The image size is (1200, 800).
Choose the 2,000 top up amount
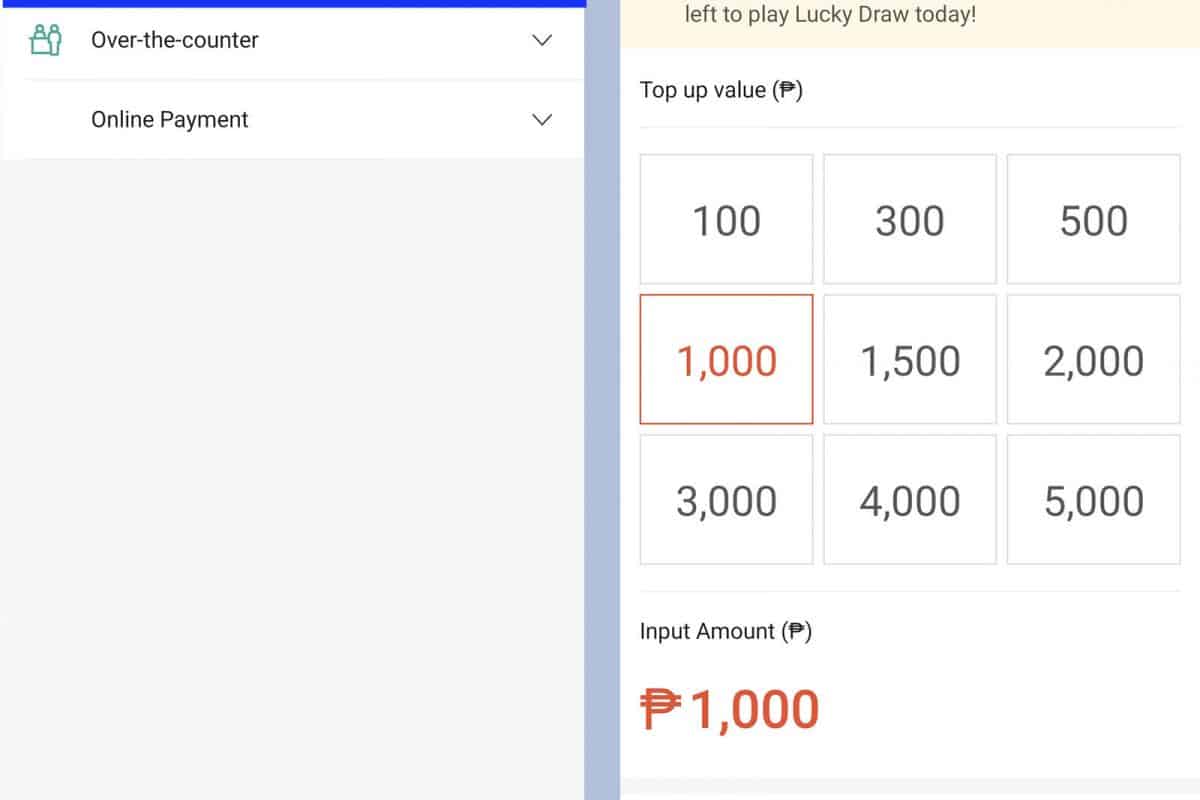pyautogui.click(x=1093, y=360)
